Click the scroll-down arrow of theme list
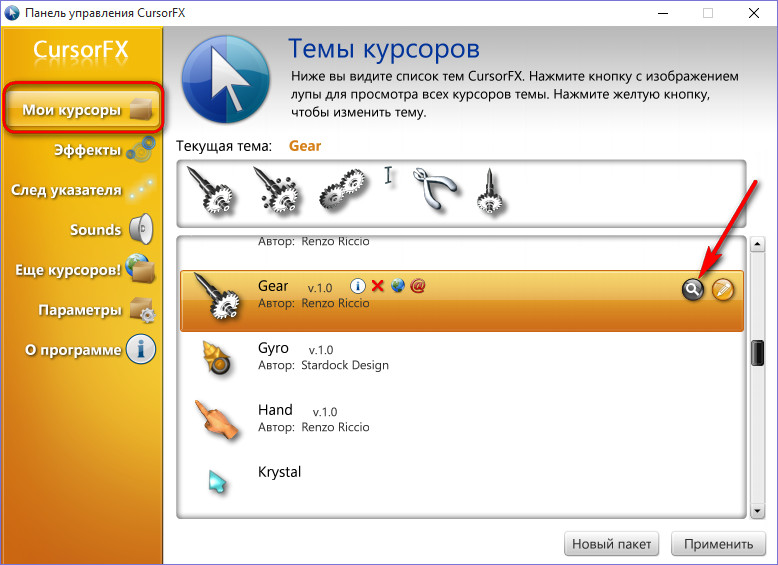This screenshot has height=565, width=778. coord(757,510)
